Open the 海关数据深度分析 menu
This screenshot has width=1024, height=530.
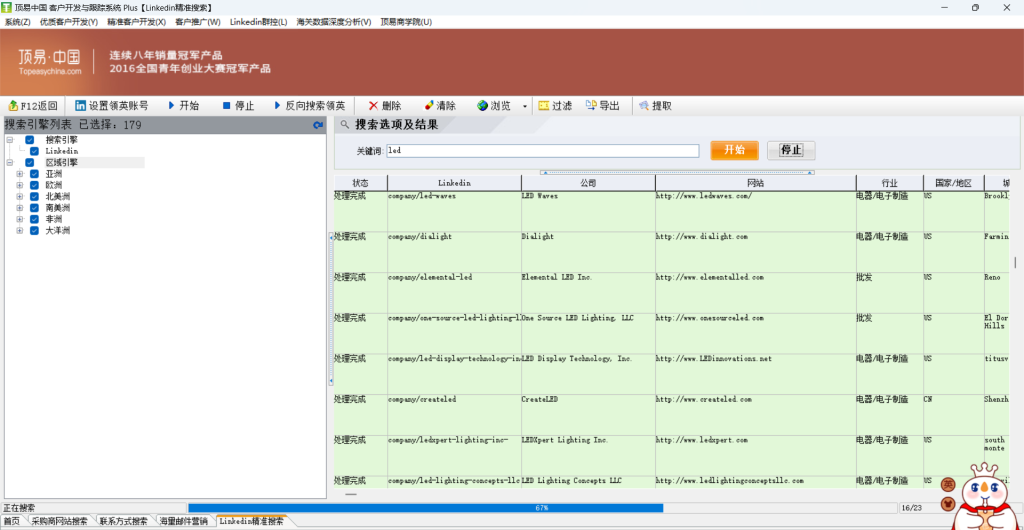point(334,21)
